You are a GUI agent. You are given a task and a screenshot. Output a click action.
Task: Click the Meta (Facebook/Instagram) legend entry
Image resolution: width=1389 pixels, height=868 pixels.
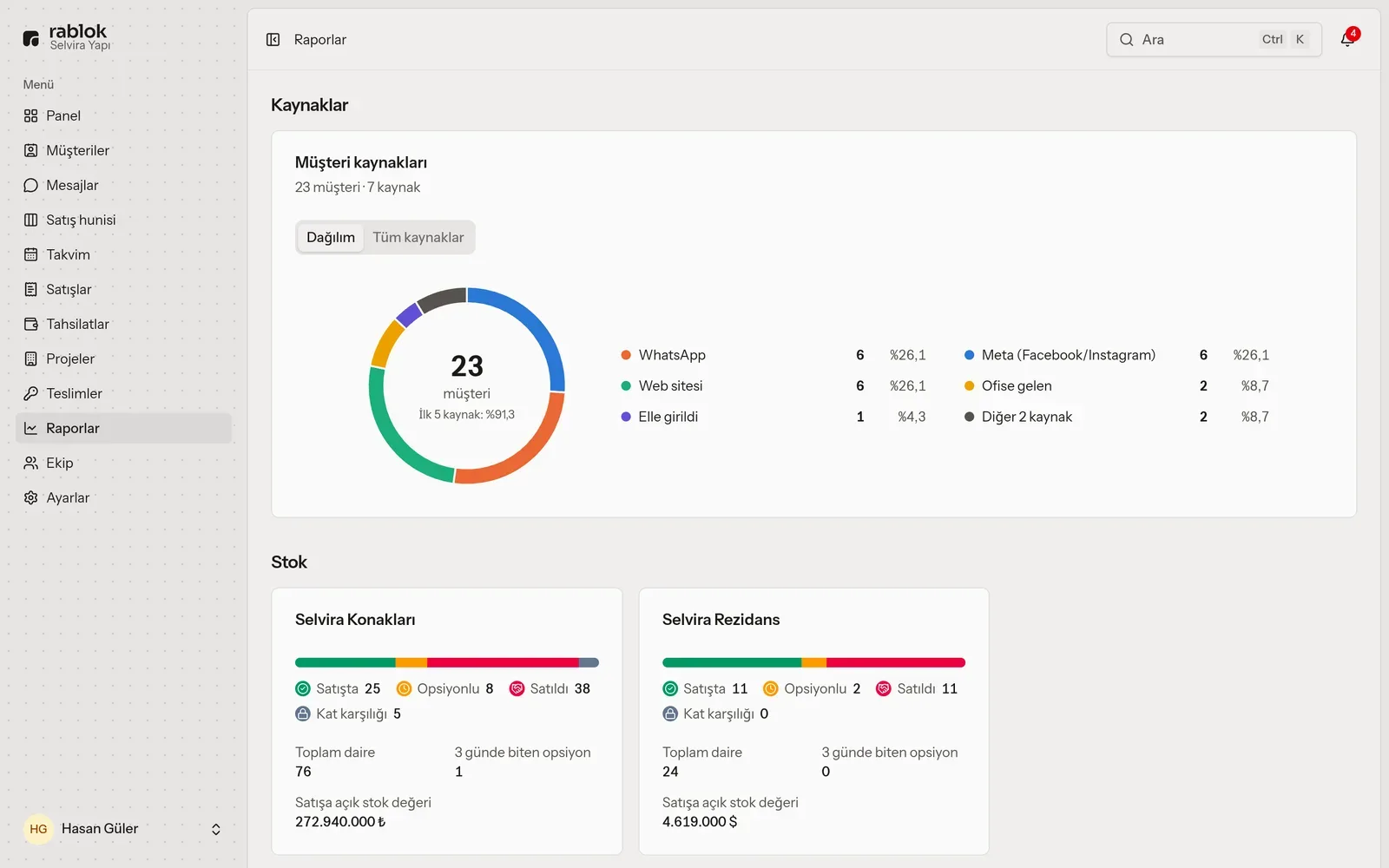point(1116,355)
